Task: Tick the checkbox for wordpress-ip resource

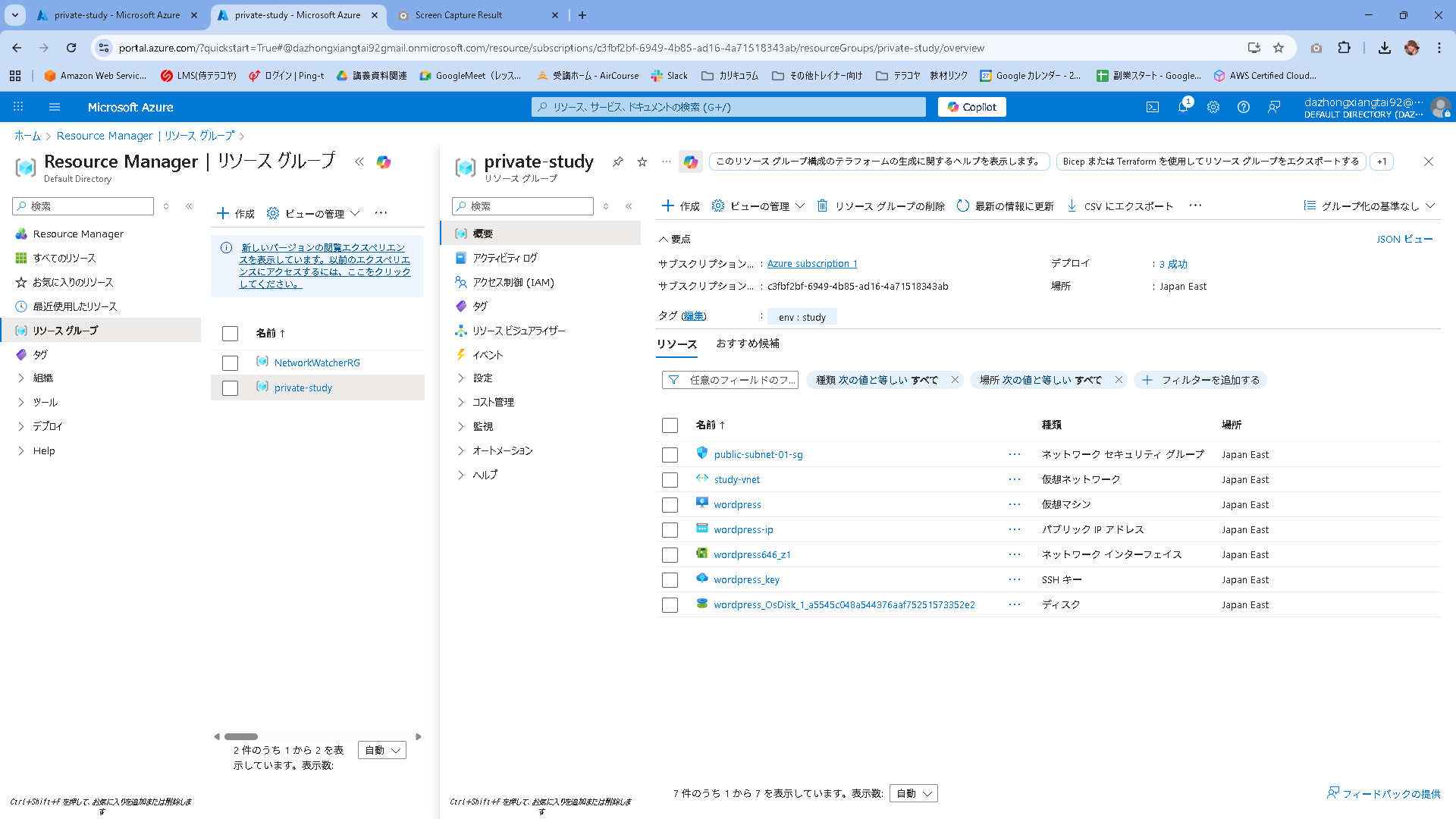Action: [x=670, y=530]
